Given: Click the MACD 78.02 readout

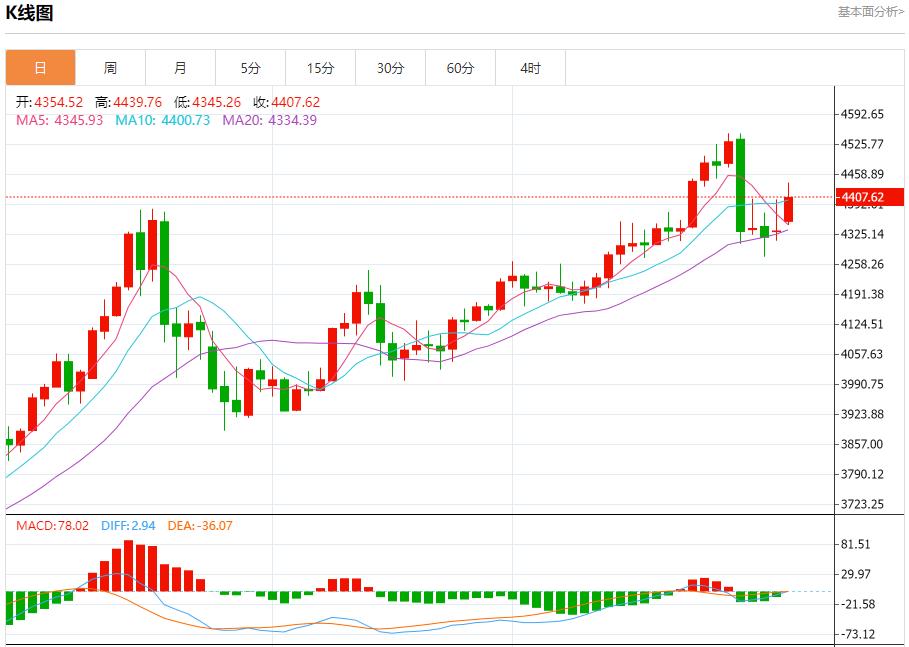Looking at the screenshot, I should pos(52,525).
